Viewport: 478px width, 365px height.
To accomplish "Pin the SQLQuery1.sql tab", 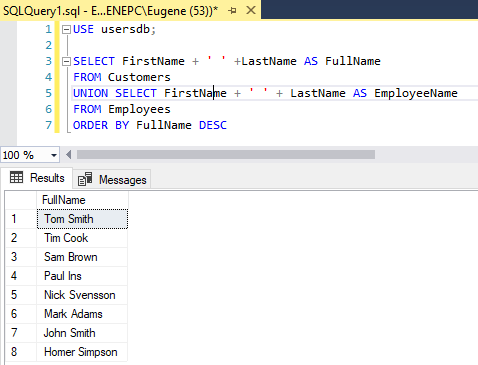I will tap(232, 11).
